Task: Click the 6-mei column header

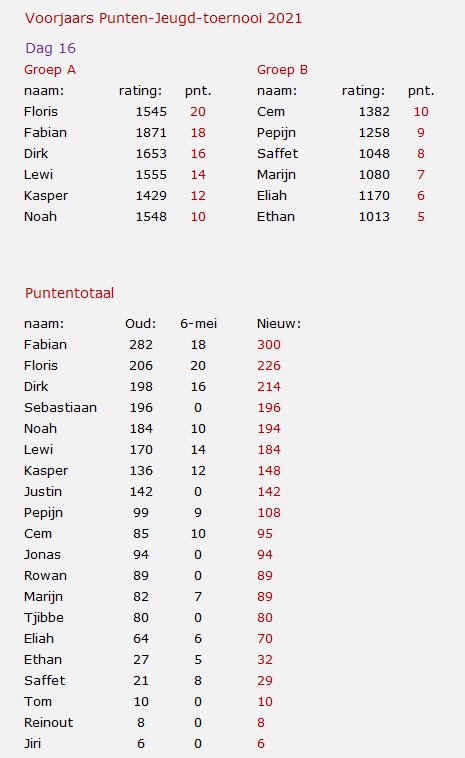Action: coord(198,323)
